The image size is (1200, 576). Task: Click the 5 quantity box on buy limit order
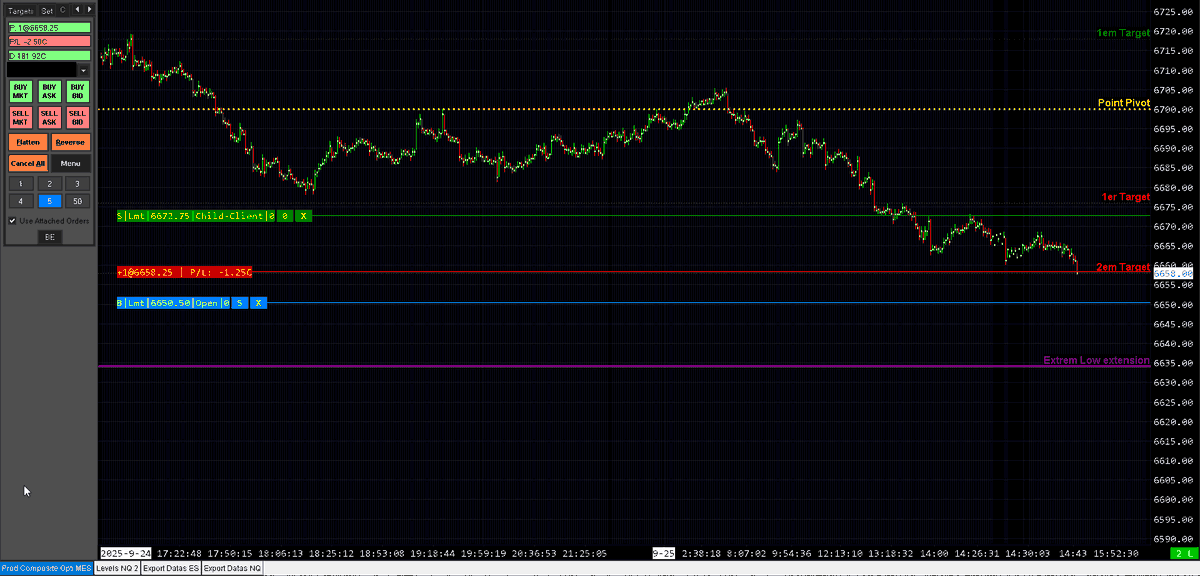click(x=240, y=302)
